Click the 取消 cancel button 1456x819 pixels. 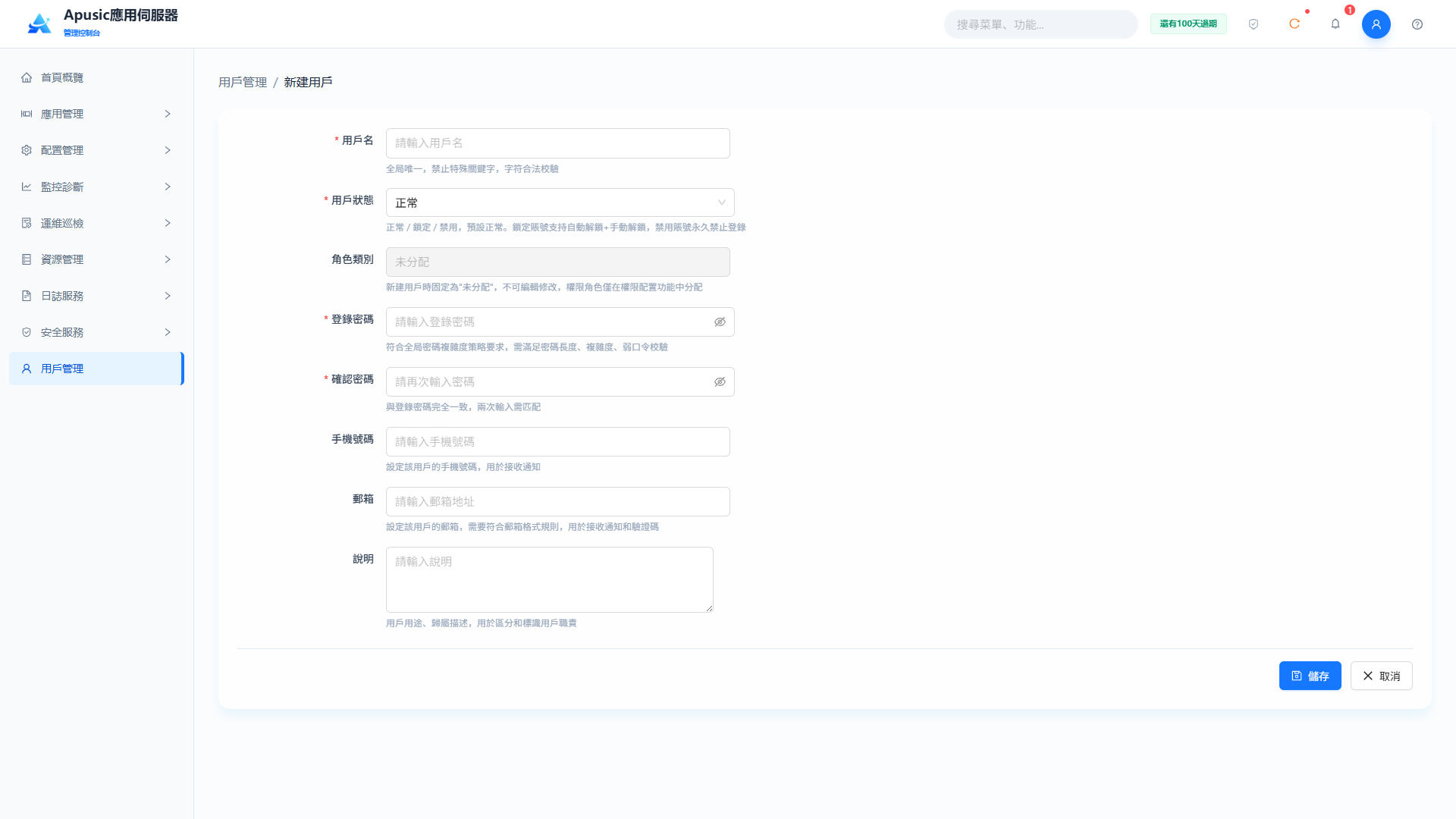point(1381,676)
